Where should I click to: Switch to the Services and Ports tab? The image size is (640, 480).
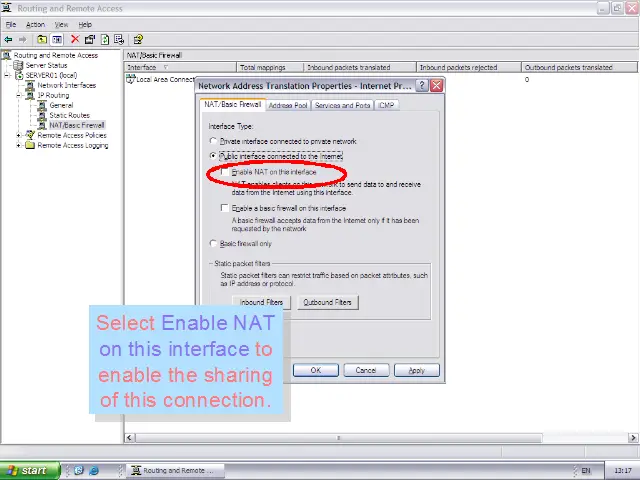click(342, 105)
